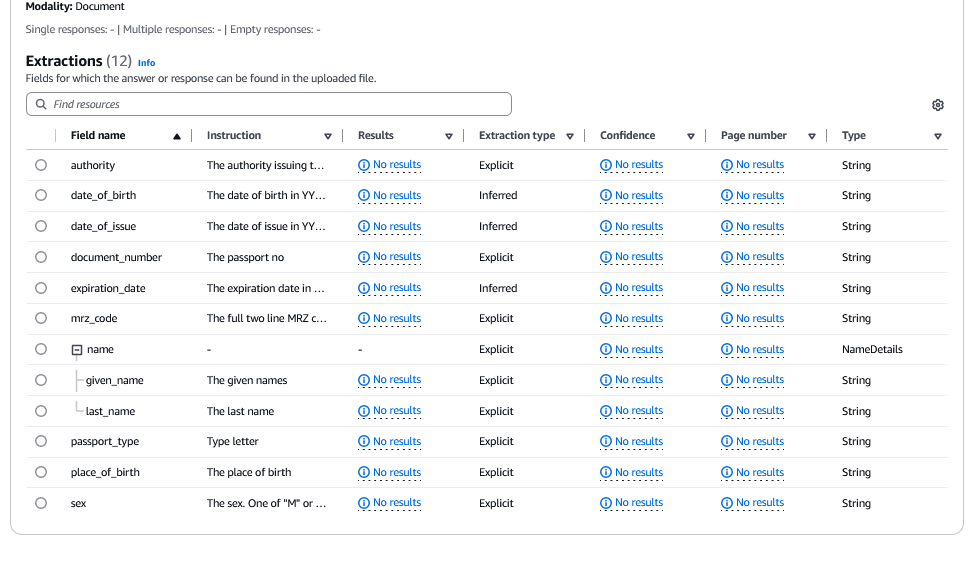Viewport: 969px width, 573px height.
Task: Select the authority field radio button
Action: click(41, 165)
